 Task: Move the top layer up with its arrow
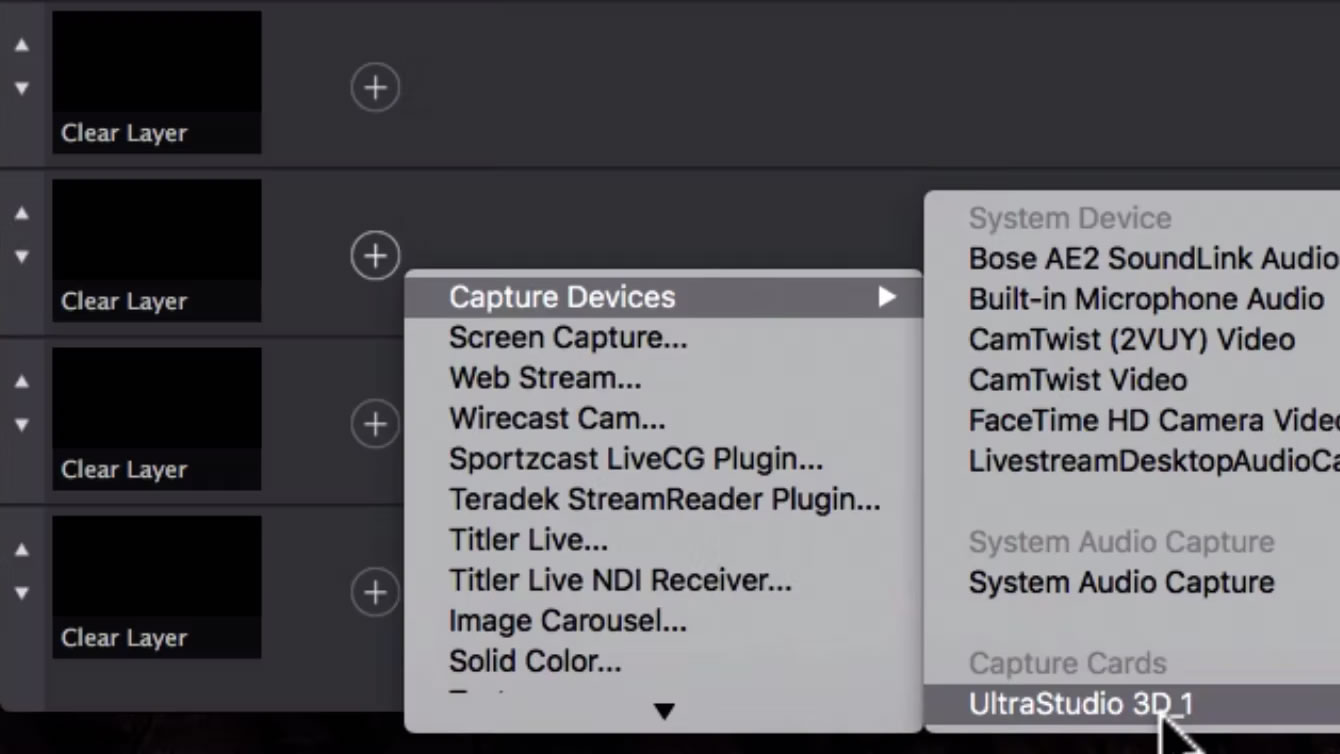pos(22,45)
